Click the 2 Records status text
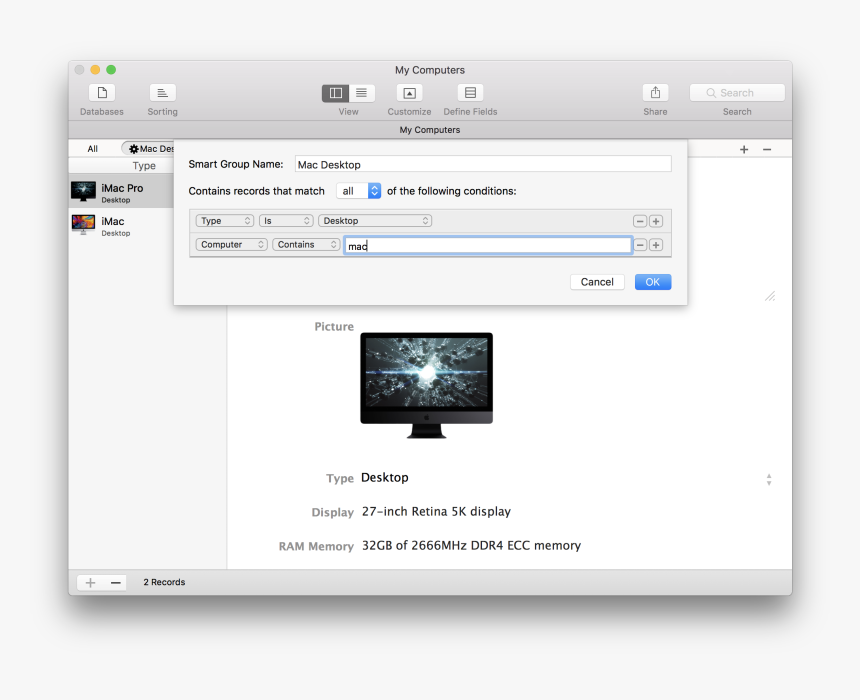The width and height of the screenshot is (860, 700). 164,582
